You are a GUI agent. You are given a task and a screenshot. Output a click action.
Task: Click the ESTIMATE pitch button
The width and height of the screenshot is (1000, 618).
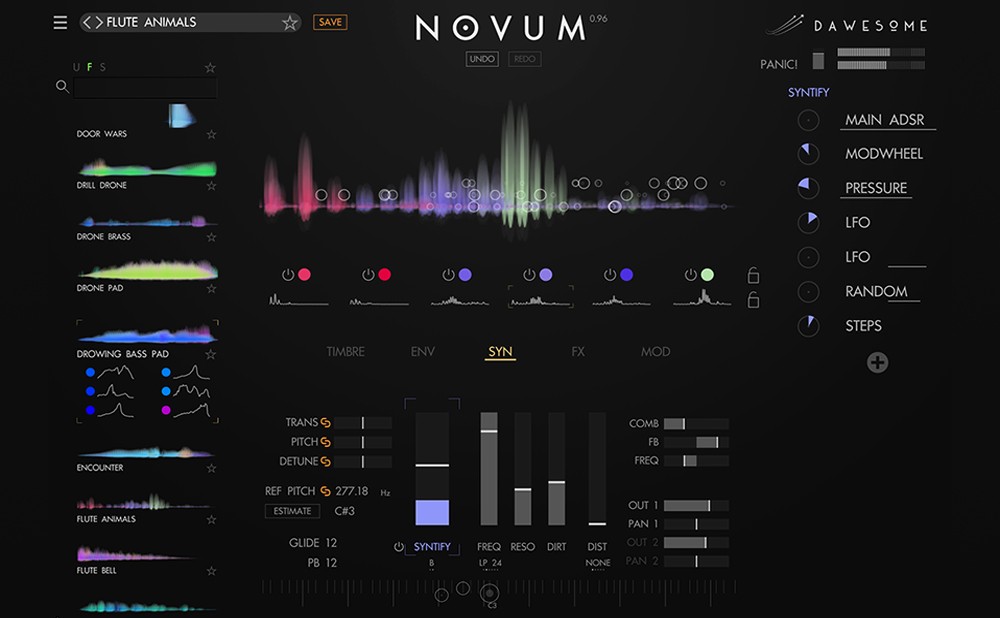[292, 511]
